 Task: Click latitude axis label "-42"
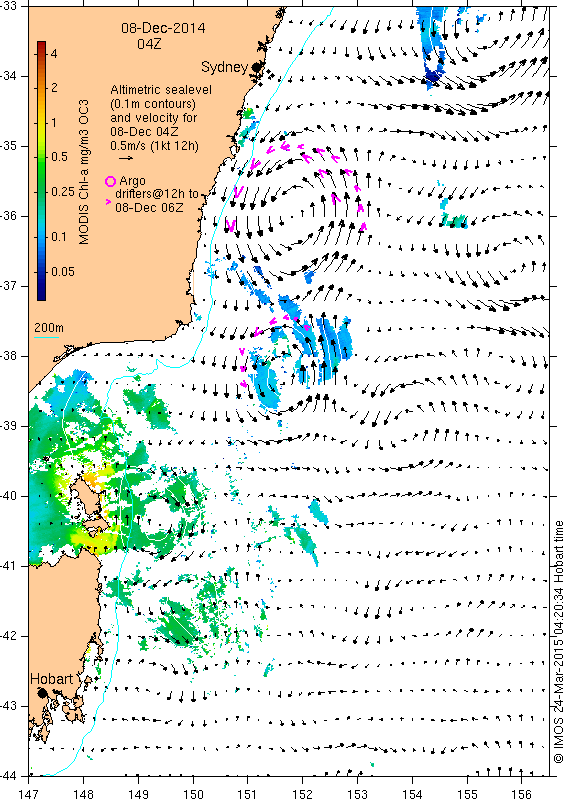coord(8,636)
